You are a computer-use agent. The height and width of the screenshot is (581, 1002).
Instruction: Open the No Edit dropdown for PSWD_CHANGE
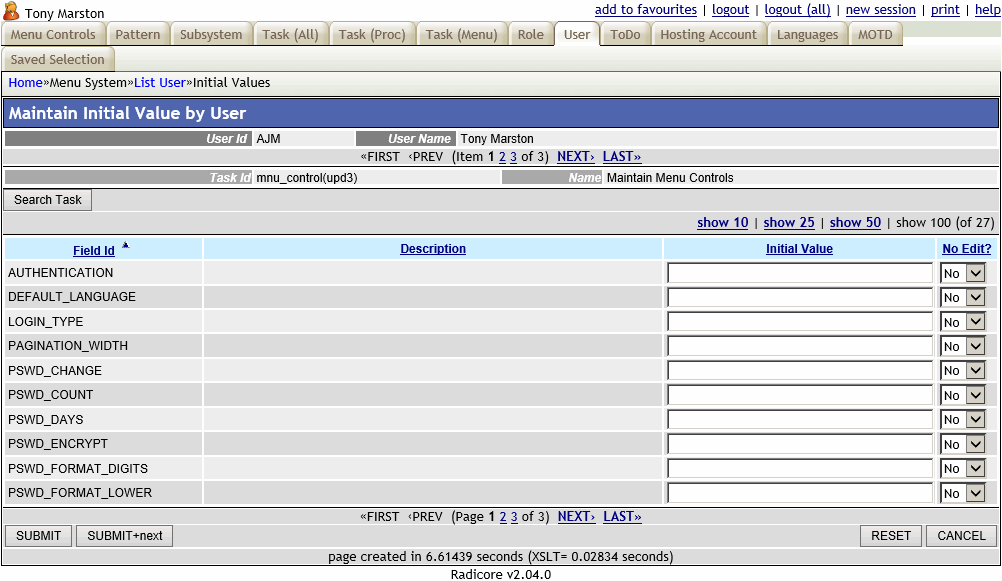point(961,370)
